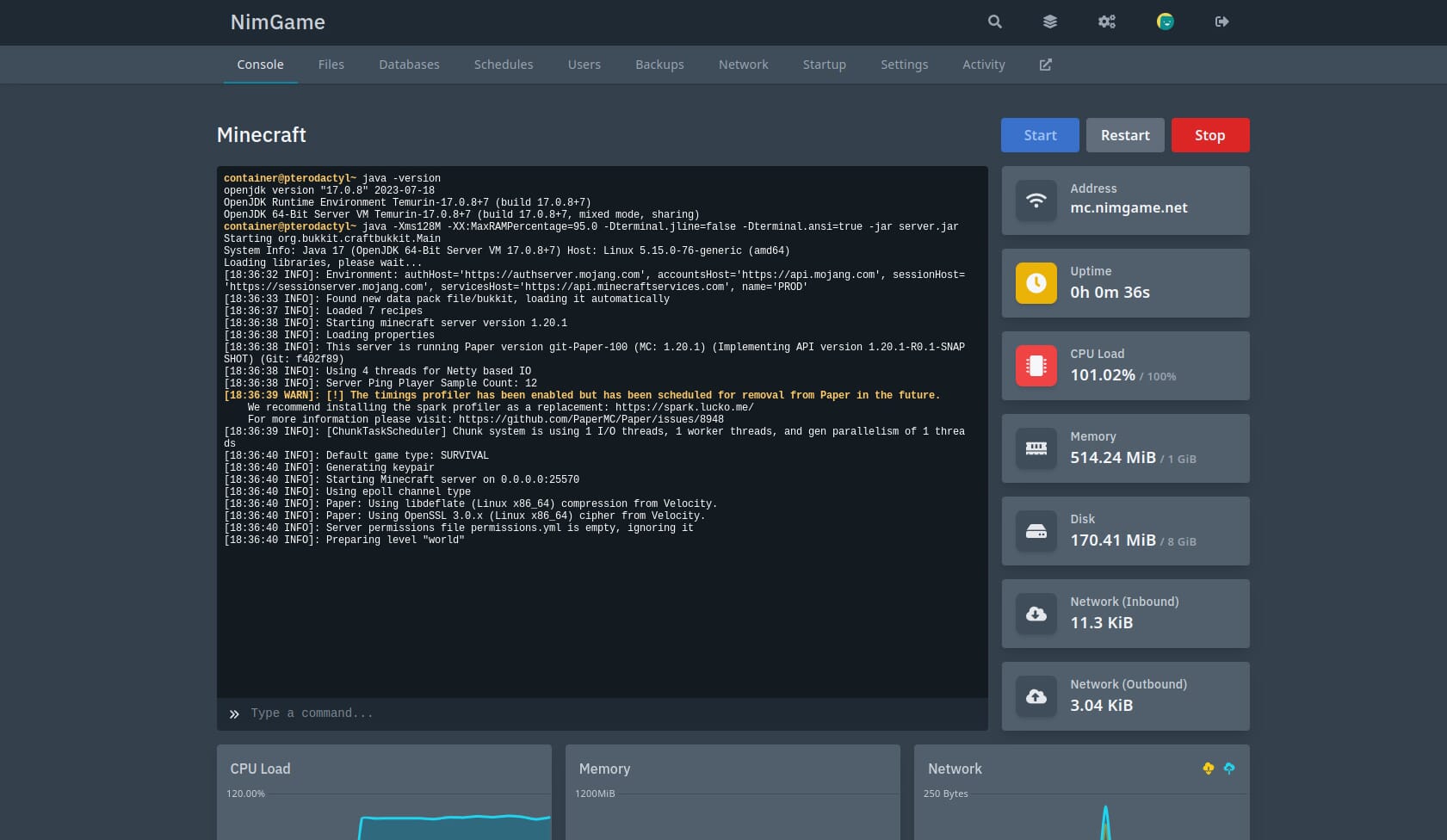
Task: Restart the Minecraft server
Action: point(1124,135)
